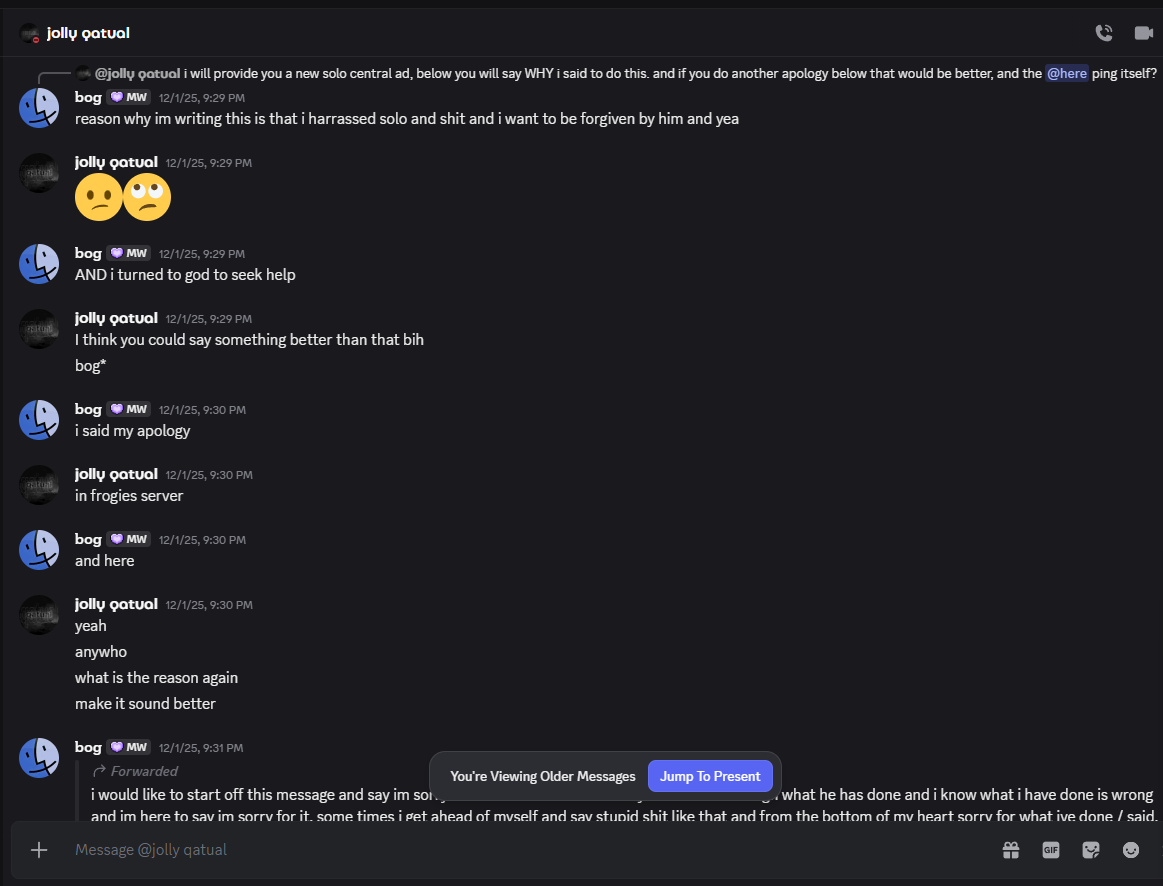Click the Message @jolly qatual input field

500,850
